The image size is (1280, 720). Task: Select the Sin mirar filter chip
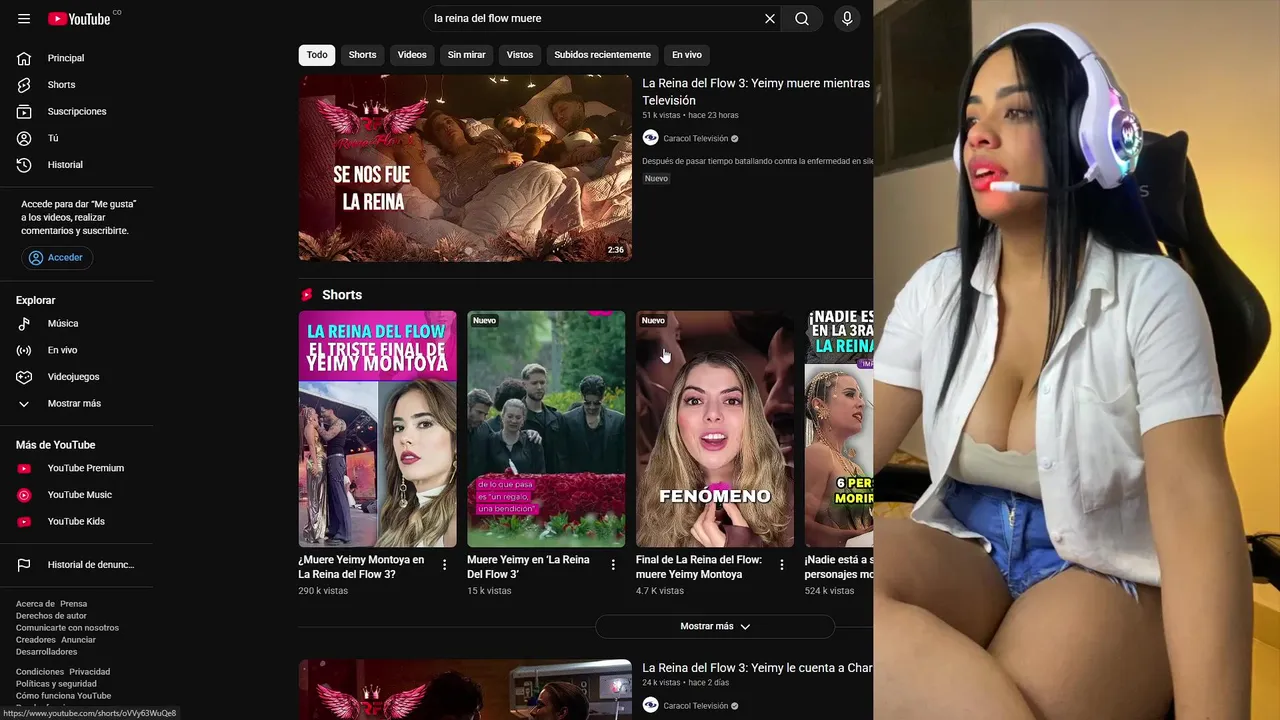pos(467,55)
